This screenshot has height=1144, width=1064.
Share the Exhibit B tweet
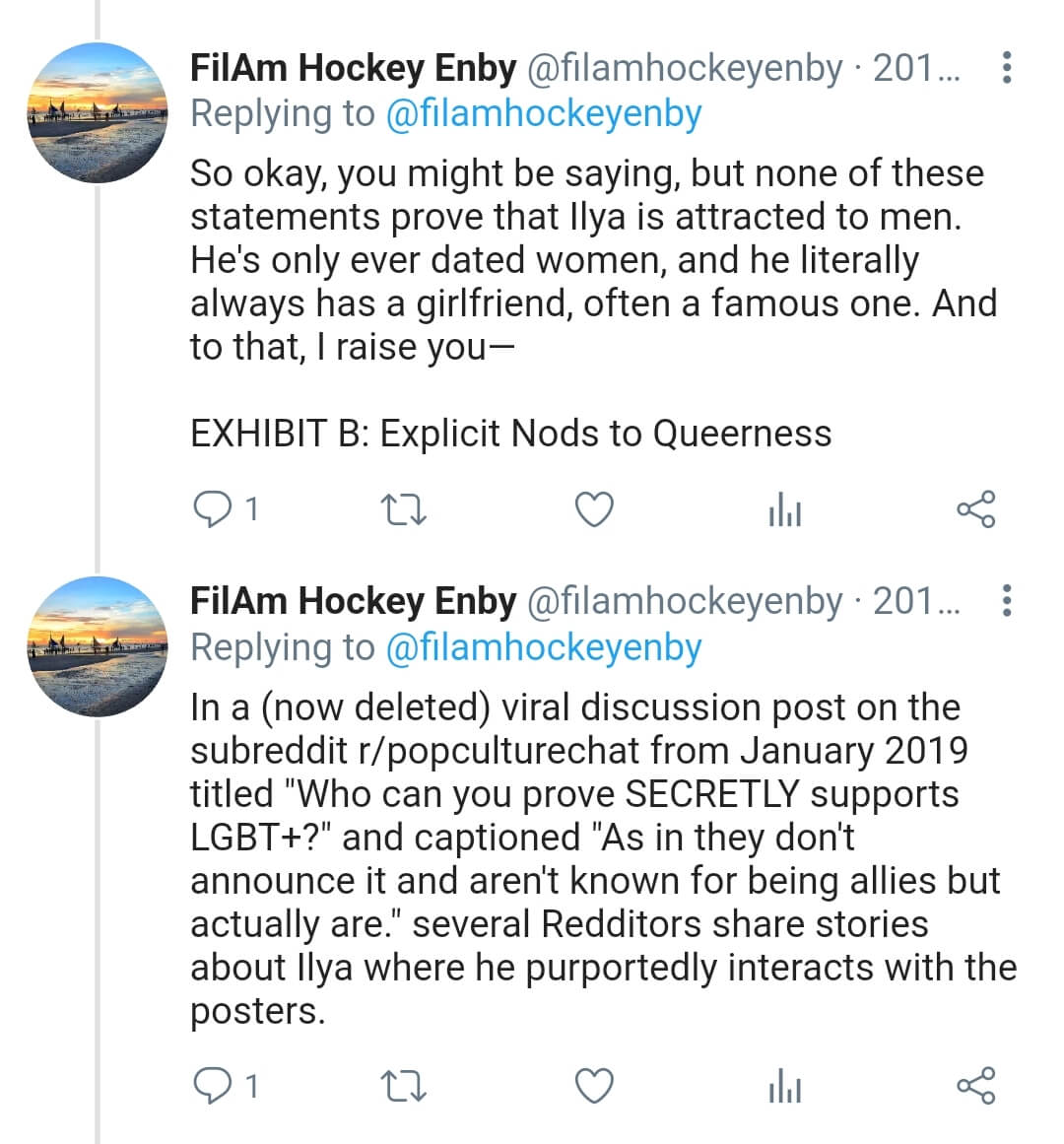pyautogui.click(x=975, y=509)
